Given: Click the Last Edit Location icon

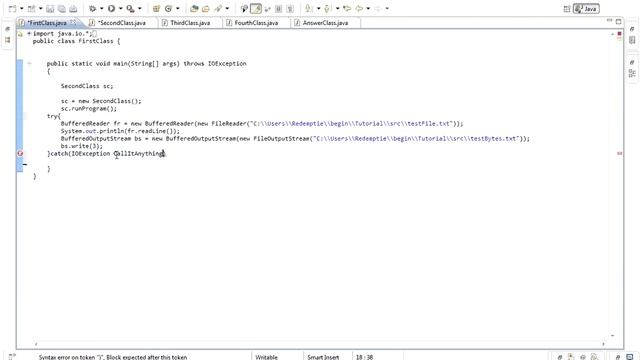Looking at the screenshot, I should click(x=347, y=9).
